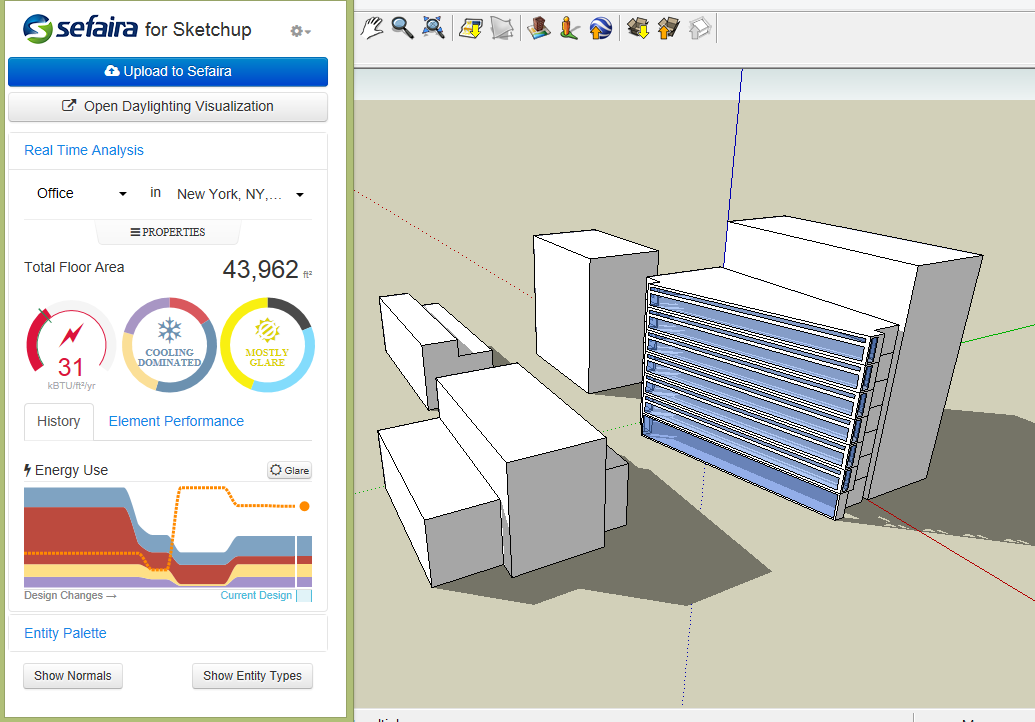Image resolution: width=1035 pixels, height=722 pixels.
Task: Expand the Properties section
Action: (x=167, y=232)
